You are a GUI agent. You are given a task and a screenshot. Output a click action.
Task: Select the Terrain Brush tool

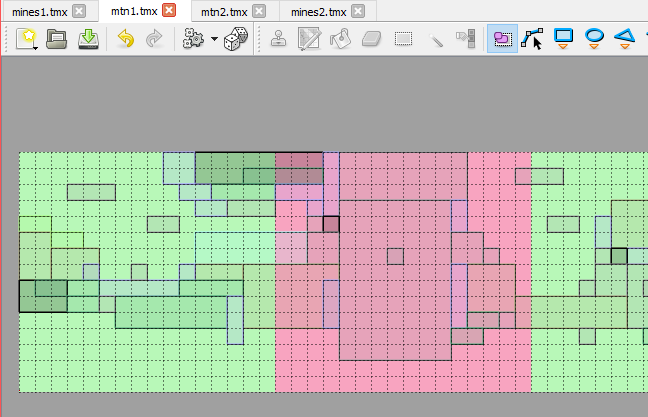310,39
